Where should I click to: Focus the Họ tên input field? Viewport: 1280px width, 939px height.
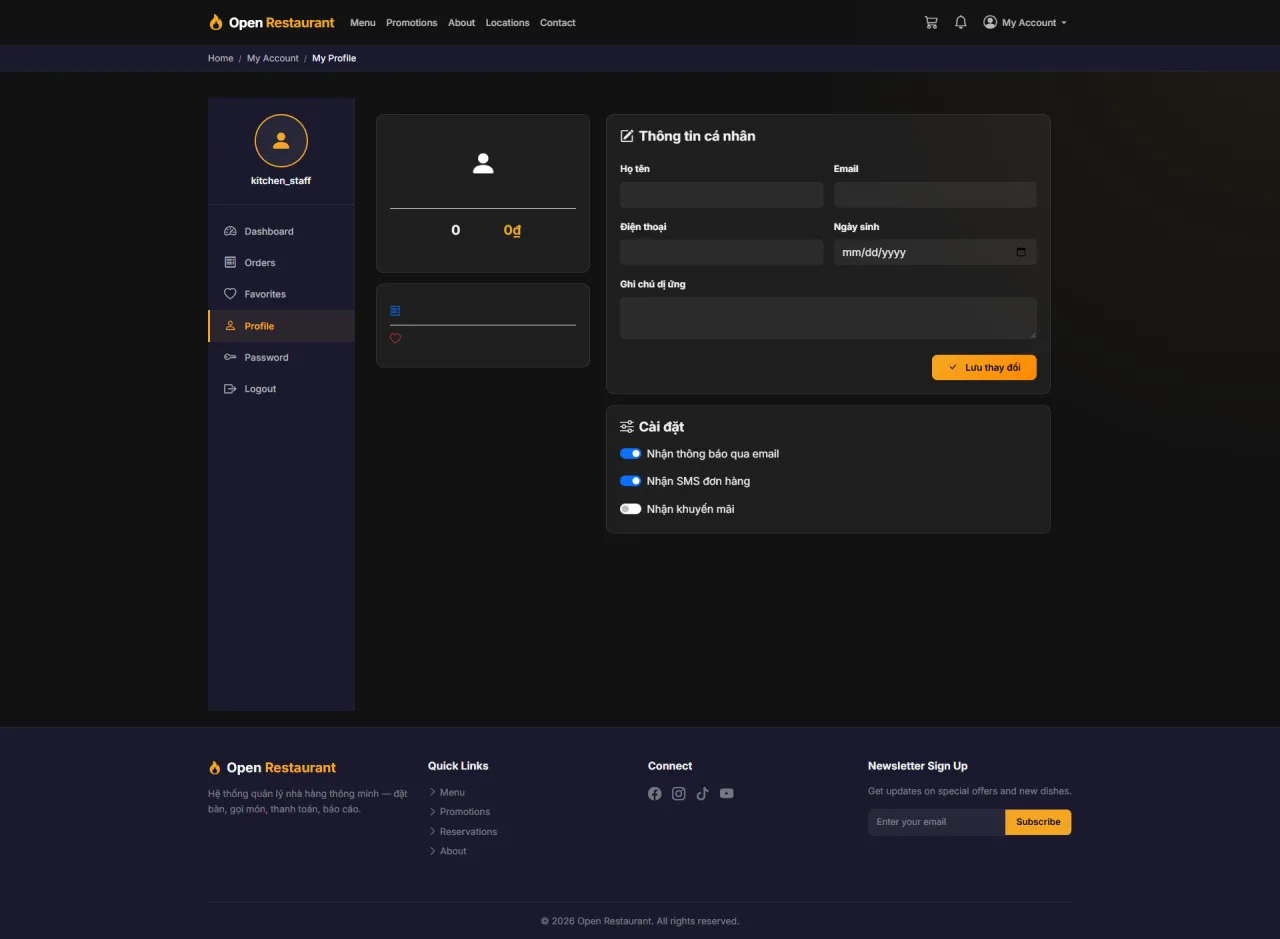tap(722, 195)
